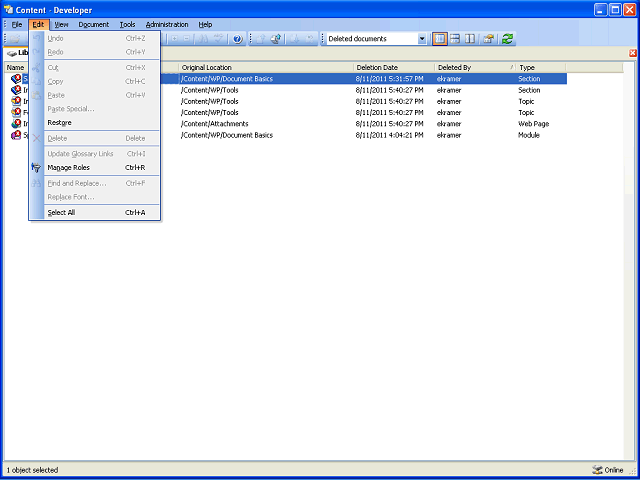This screenshot has width=640, height=480.
Task: Click the greyed toolbar icon left of the view dropdown
Action: [x=310, y=39]
